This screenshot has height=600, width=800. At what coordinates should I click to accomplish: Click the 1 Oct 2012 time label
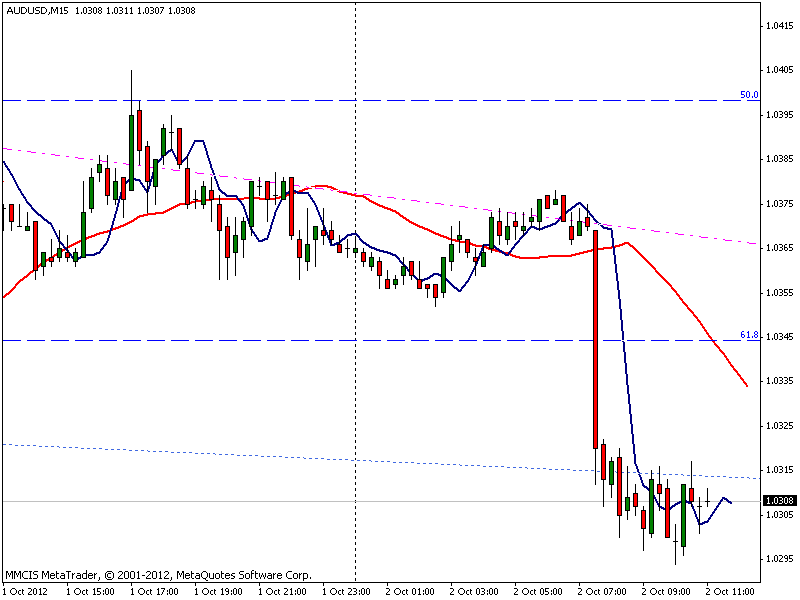point(26,592)
